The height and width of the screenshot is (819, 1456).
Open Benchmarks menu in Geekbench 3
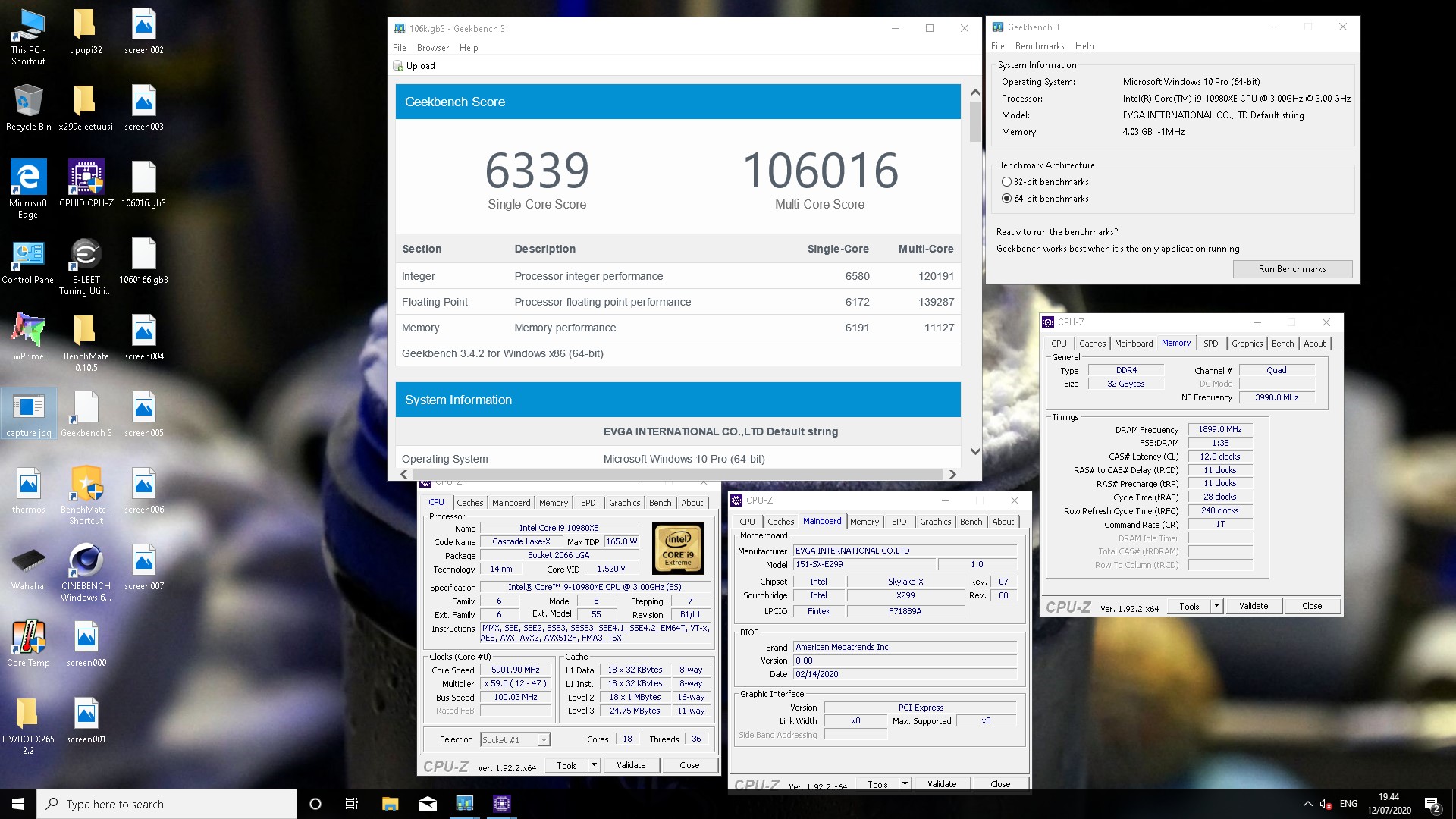click(1040, 46)
